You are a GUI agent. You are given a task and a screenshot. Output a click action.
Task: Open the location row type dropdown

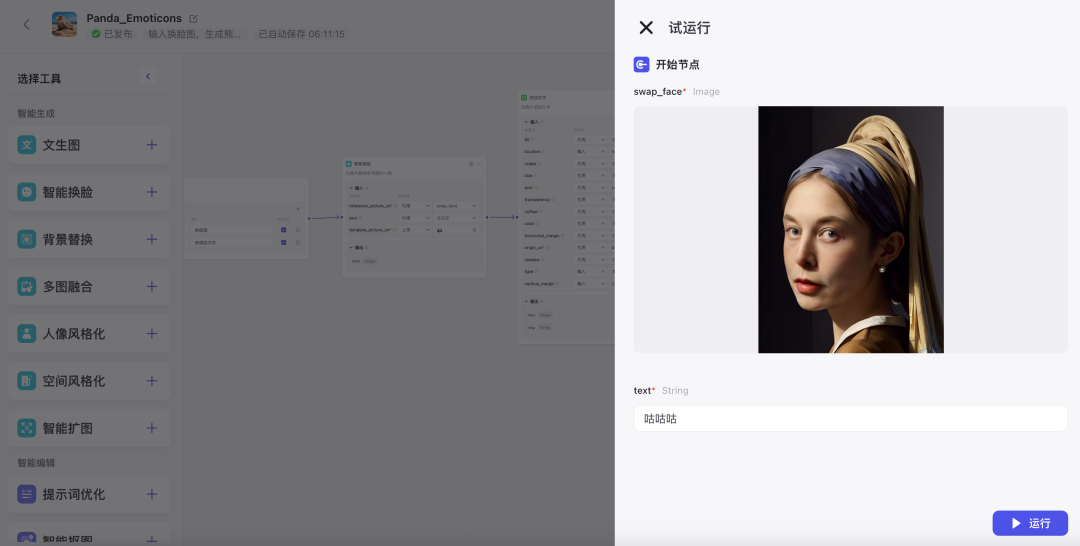(x=590, y=151)
